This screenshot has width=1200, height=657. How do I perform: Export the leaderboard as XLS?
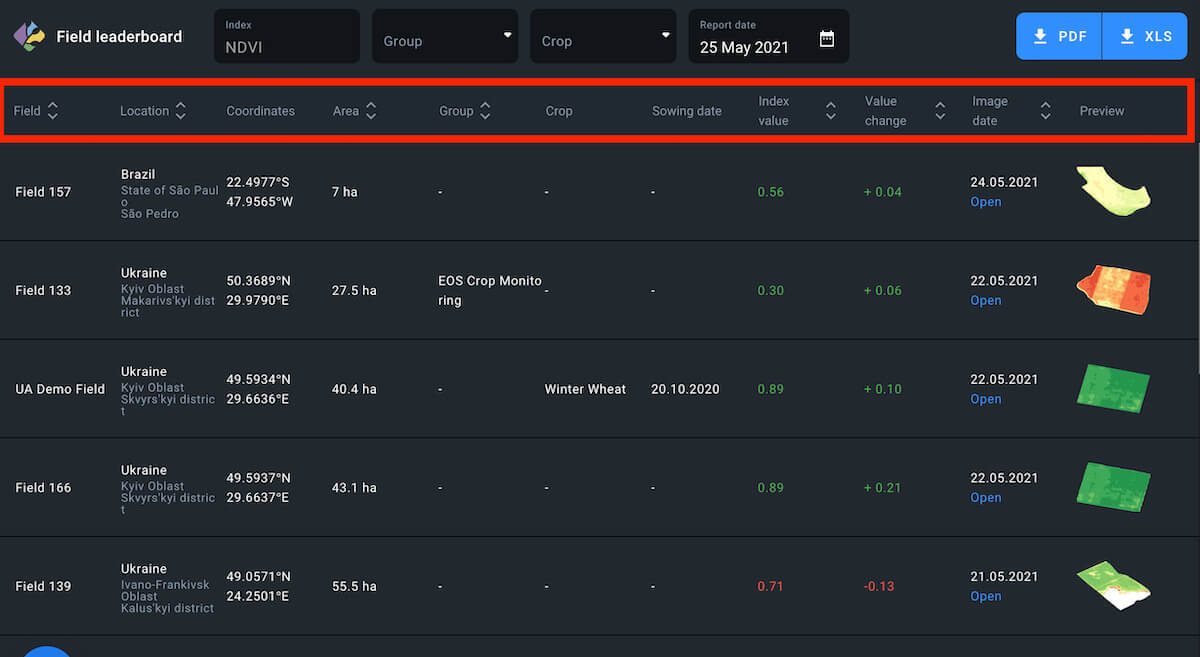pos(1146,37)
